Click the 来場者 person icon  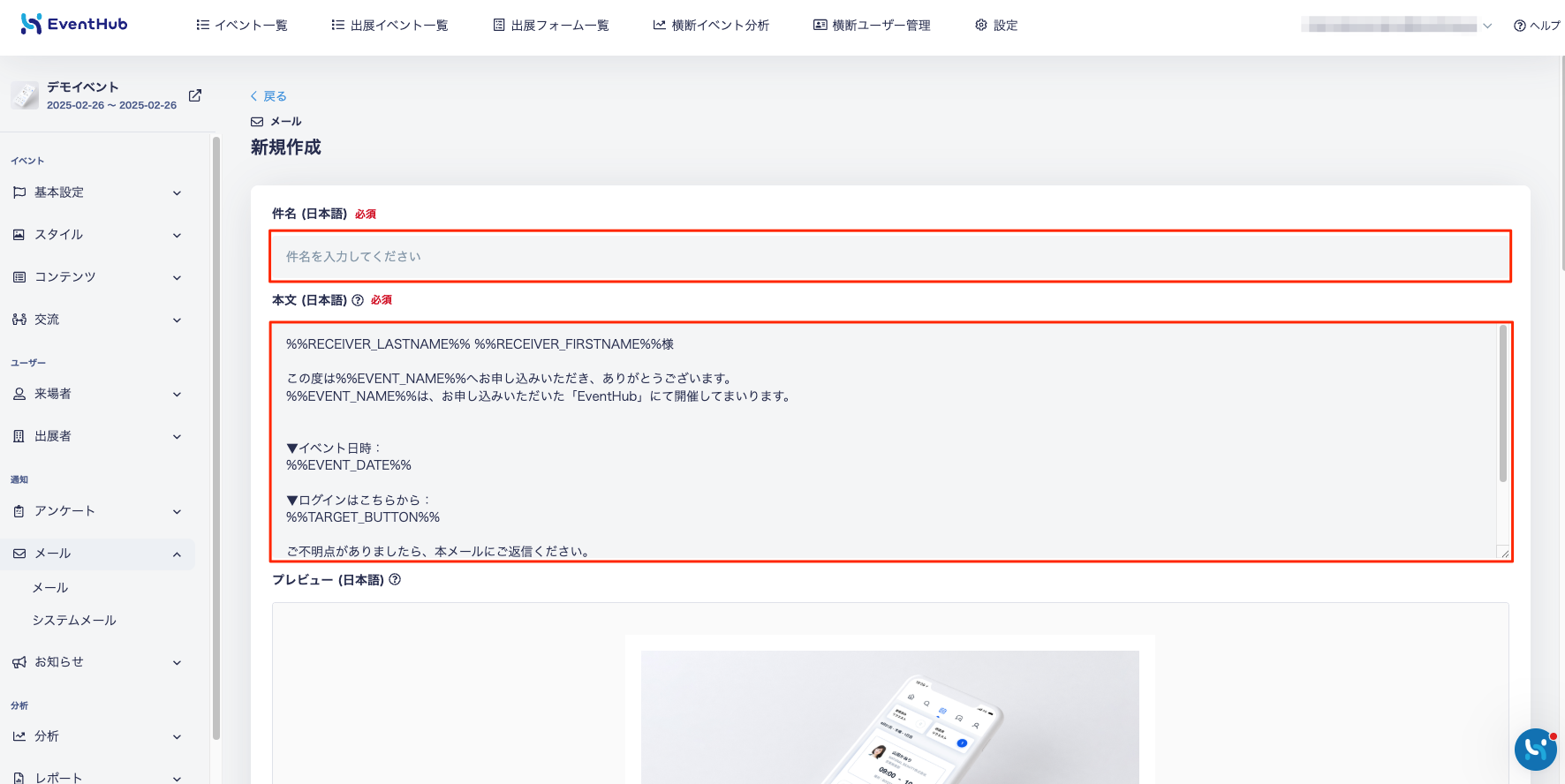point(19,394)
